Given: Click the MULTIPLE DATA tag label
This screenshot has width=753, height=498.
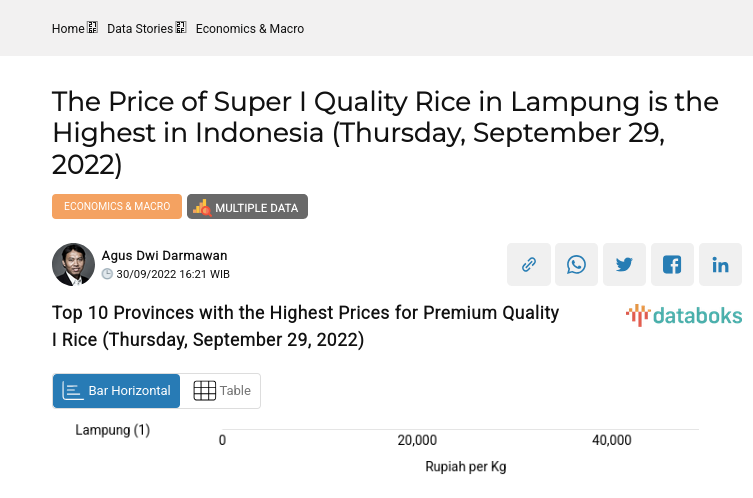Looking at the screenshot, I should pos(256,208).
